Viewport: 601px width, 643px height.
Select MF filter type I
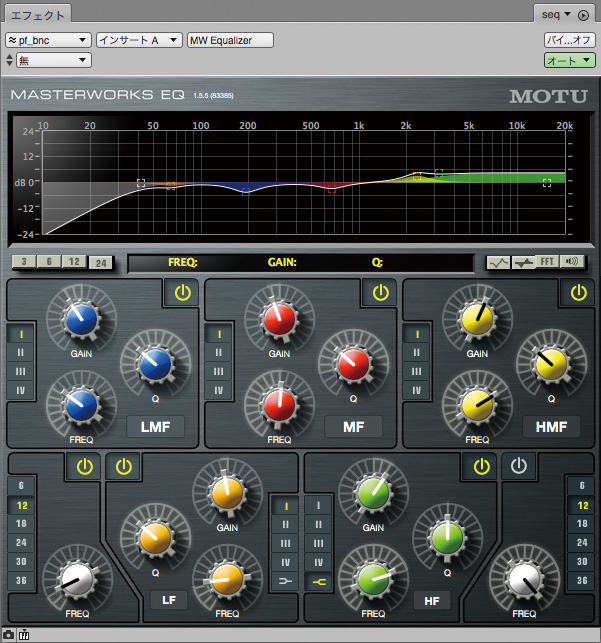(219, 334)
